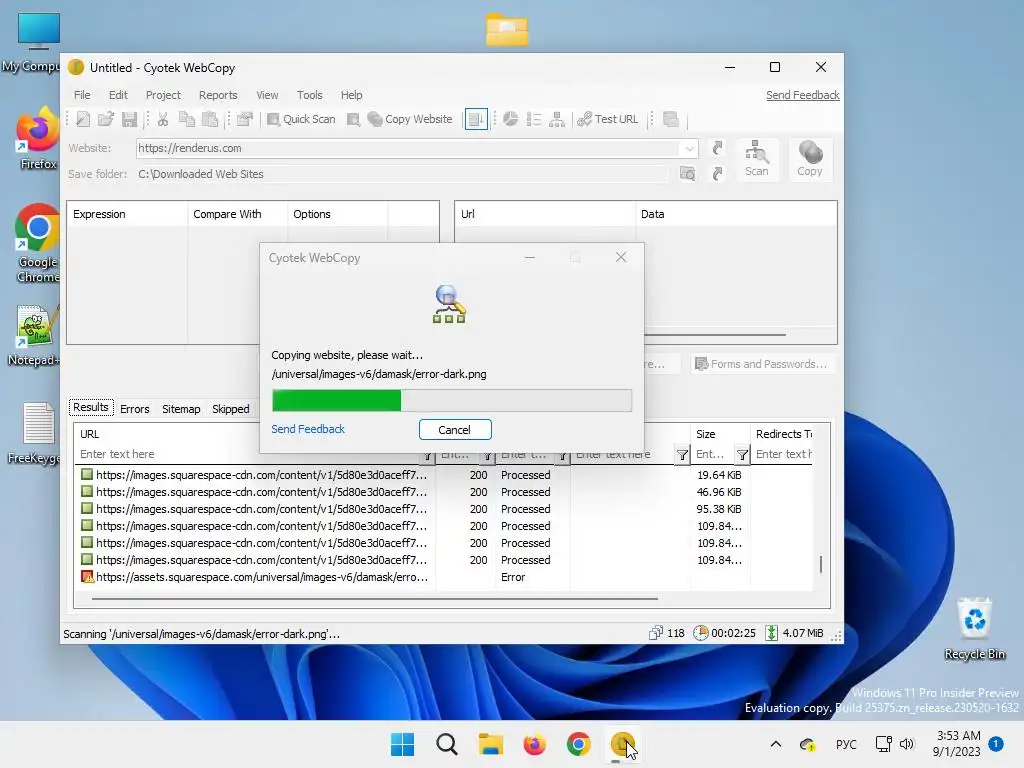This screenshot has width=1024, height=768.
Task: Click the Save project toolbar icon
Action: click(129, 119)
